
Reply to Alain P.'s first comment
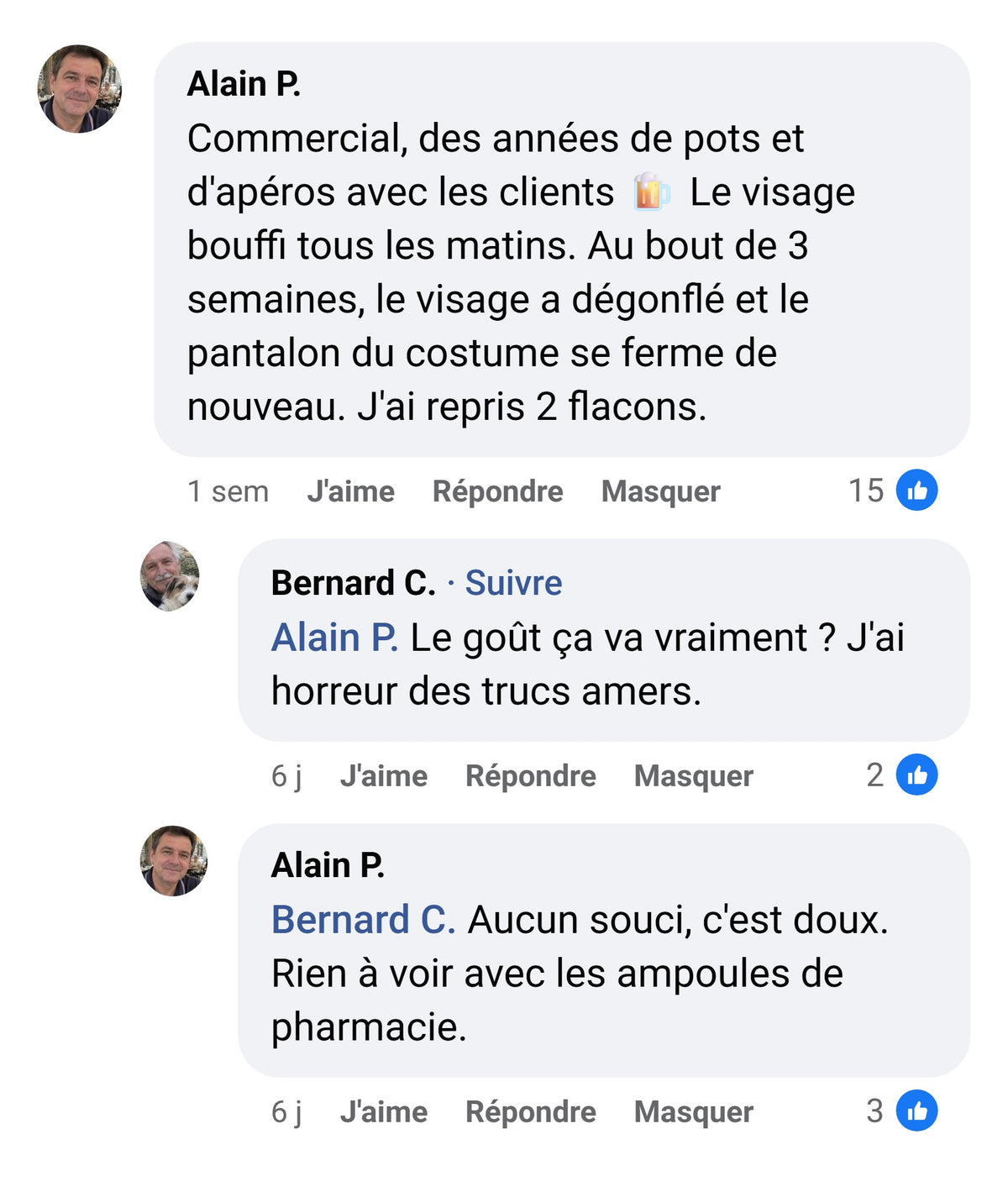point(497,491)
